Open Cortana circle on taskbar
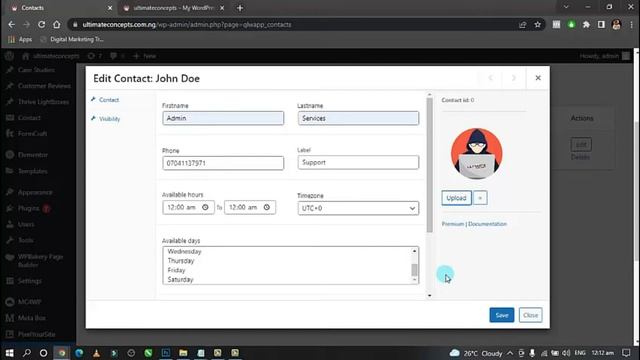This screenshot has width=640, height=360. pyautogui.click(x=43, y=353)
